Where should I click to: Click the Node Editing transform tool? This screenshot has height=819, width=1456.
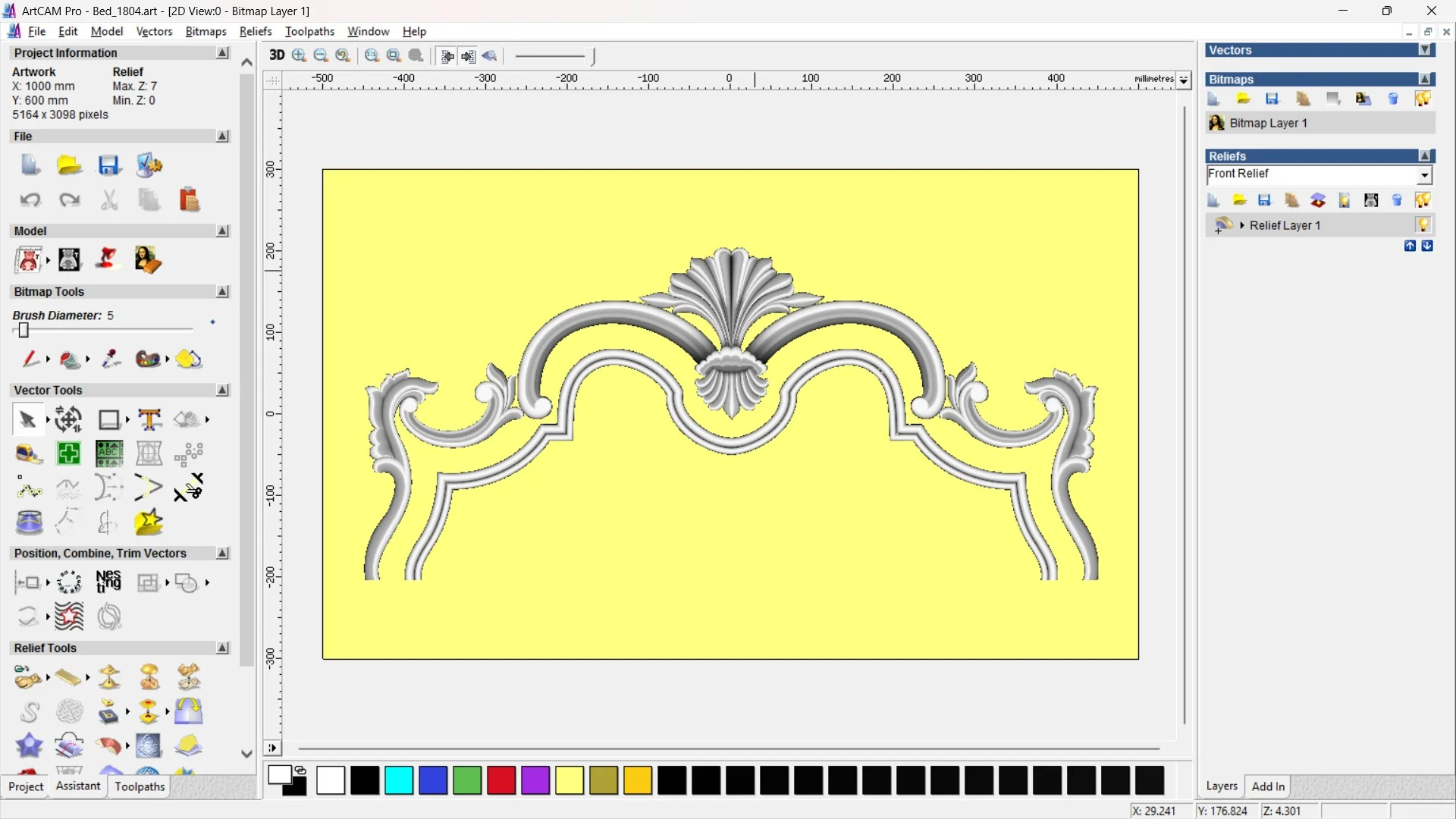pyautogui.click(x=69, y=419)
